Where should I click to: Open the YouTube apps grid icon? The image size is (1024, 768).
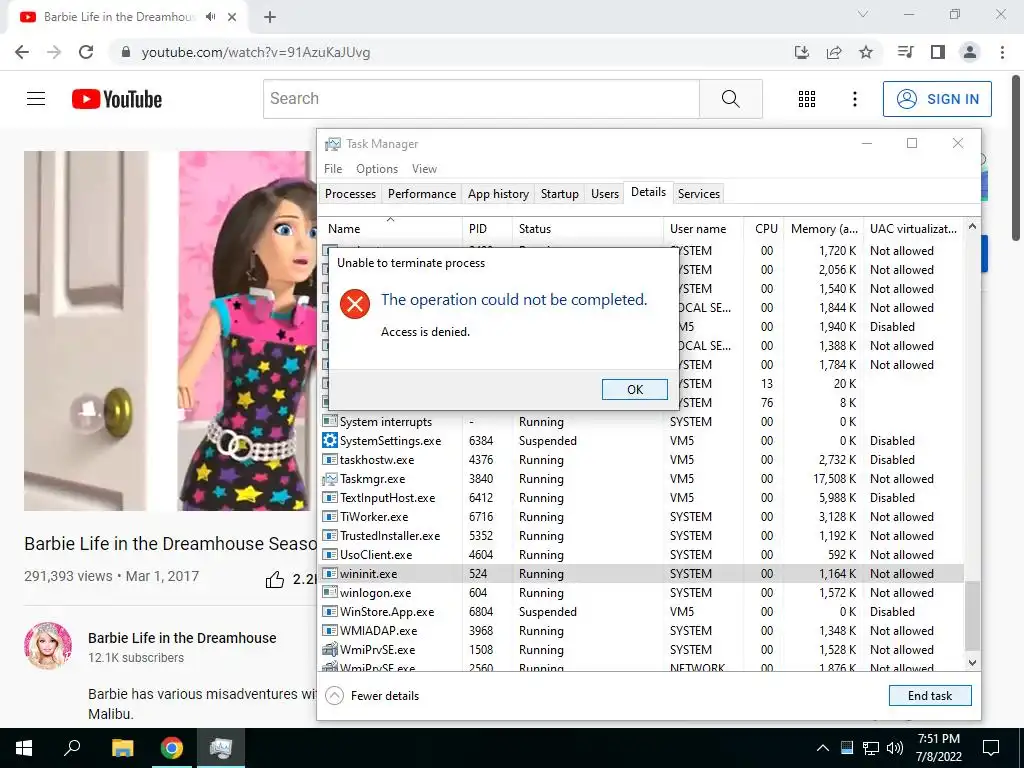[807, 99]
